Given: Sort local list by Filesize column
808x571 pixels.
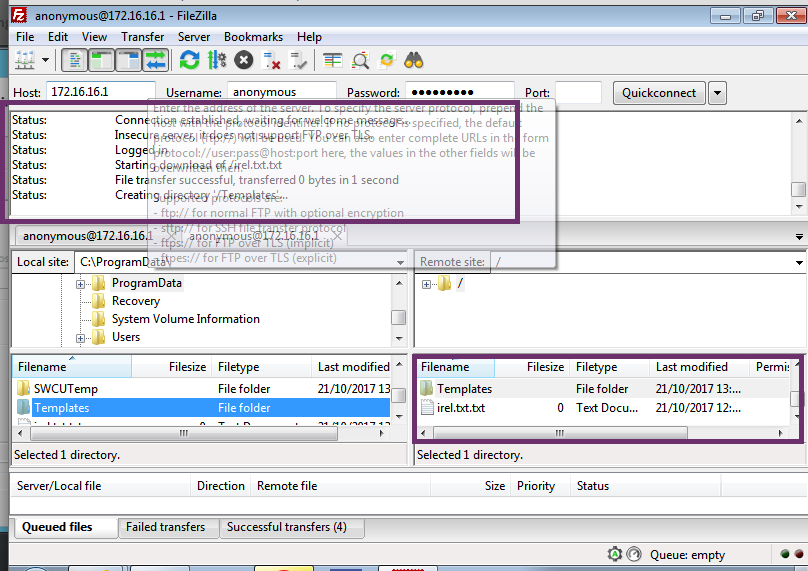Looking at the screenshot, I should pyautogui.click(x=171, y=367).
